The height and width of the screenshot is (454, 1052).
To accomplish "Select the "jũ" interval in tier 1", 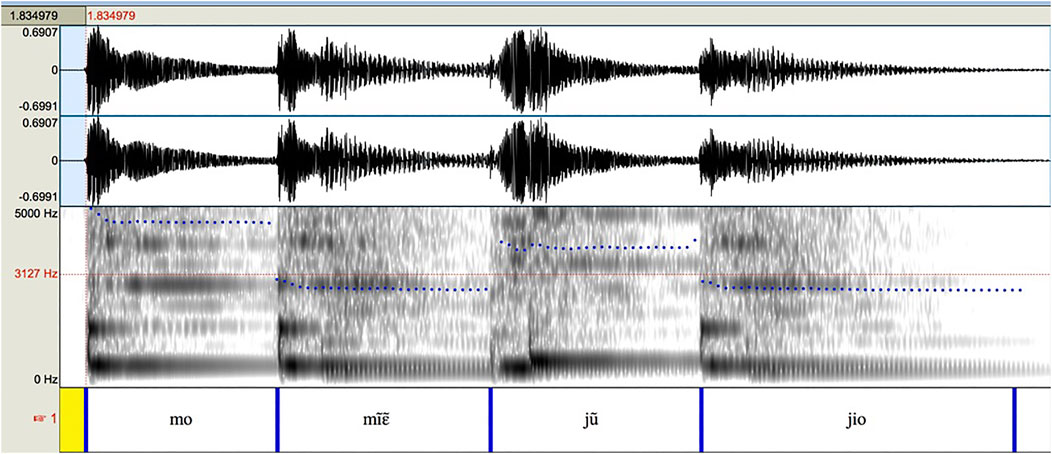I will (x=596, y=420).
